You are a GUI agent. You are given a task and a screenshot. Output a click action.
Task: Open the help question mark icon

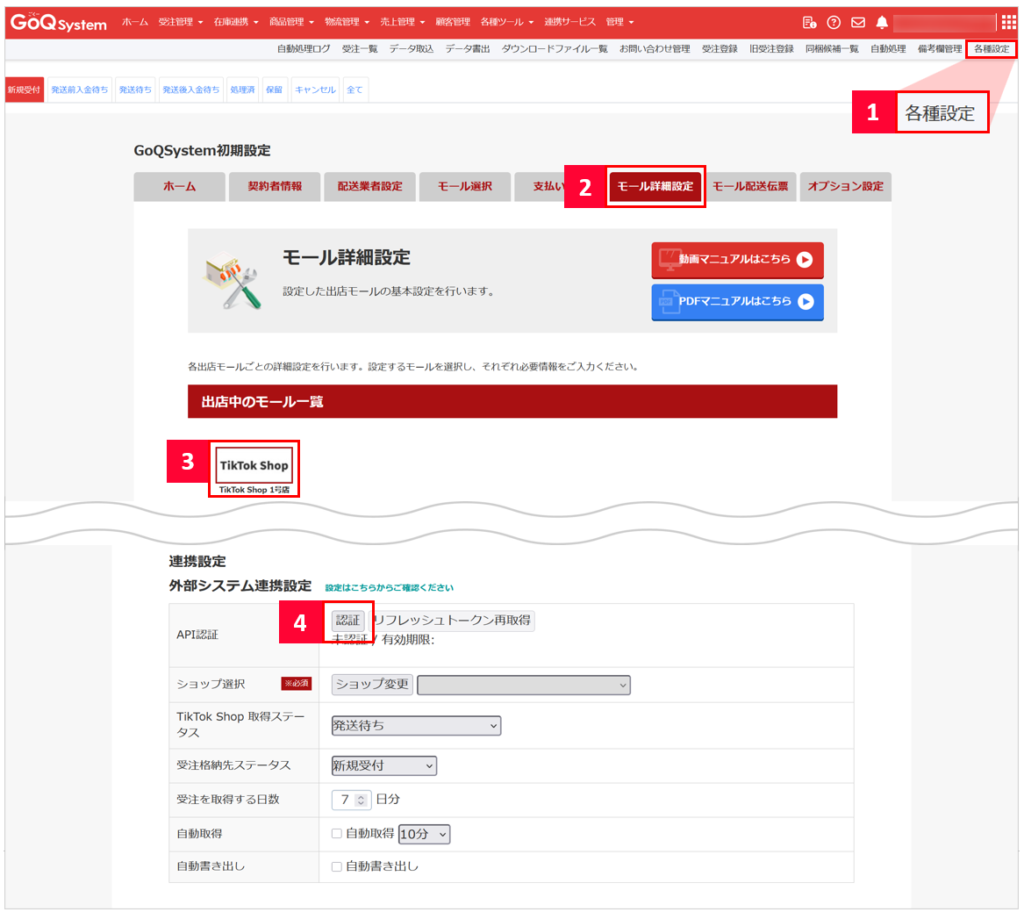pyautogui.click(x=833, y=22)
